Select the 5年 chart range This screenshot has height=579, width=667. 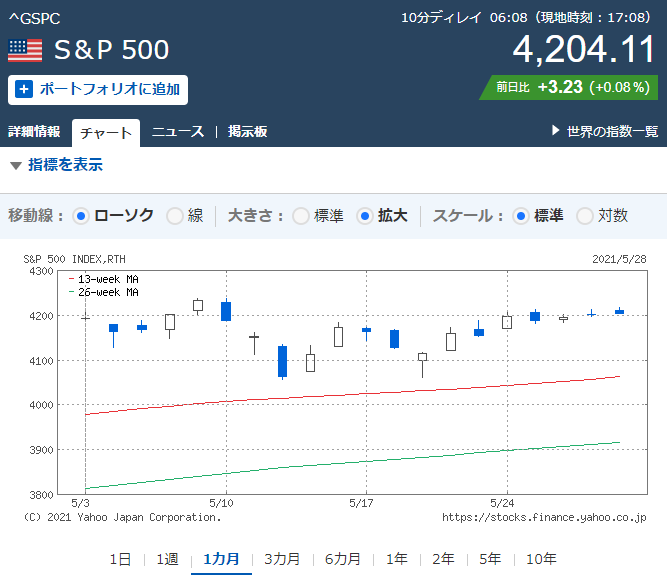(x=490, y=559)
